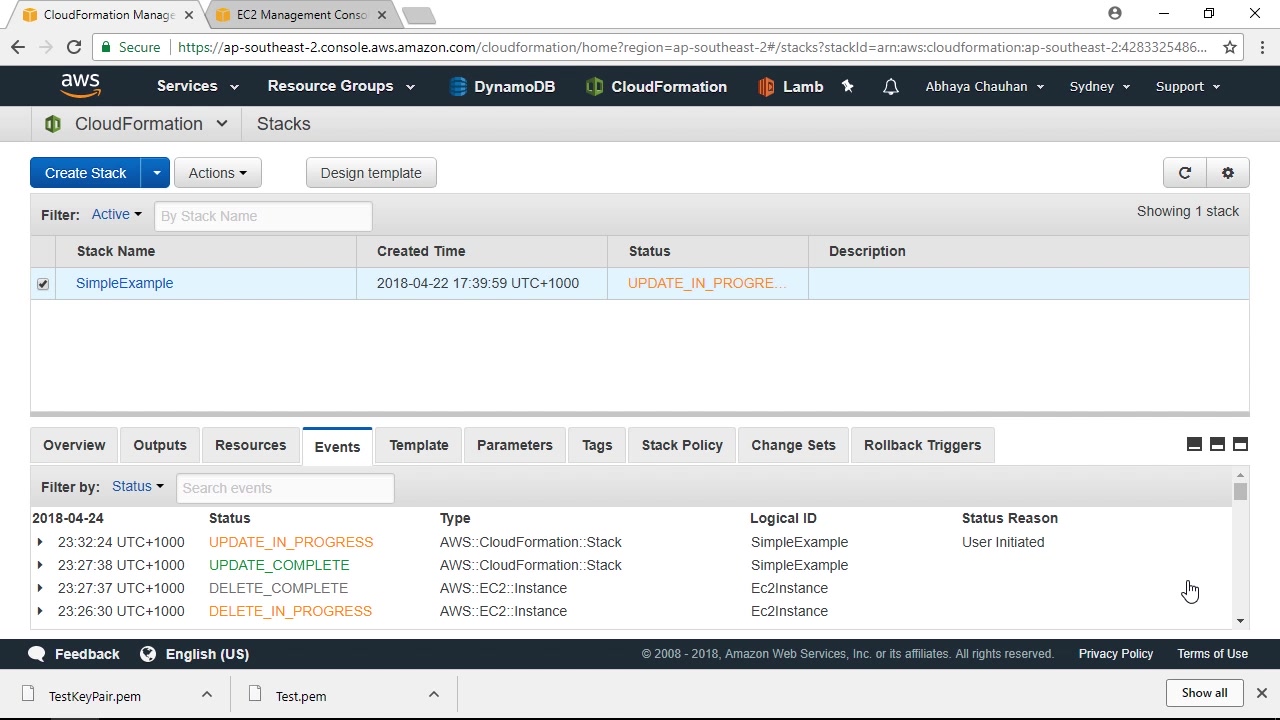Screen dimensions: 1280x720
Task: Open the Terms of Use link
Action: pyautogui.click(x=1212, y=654)
